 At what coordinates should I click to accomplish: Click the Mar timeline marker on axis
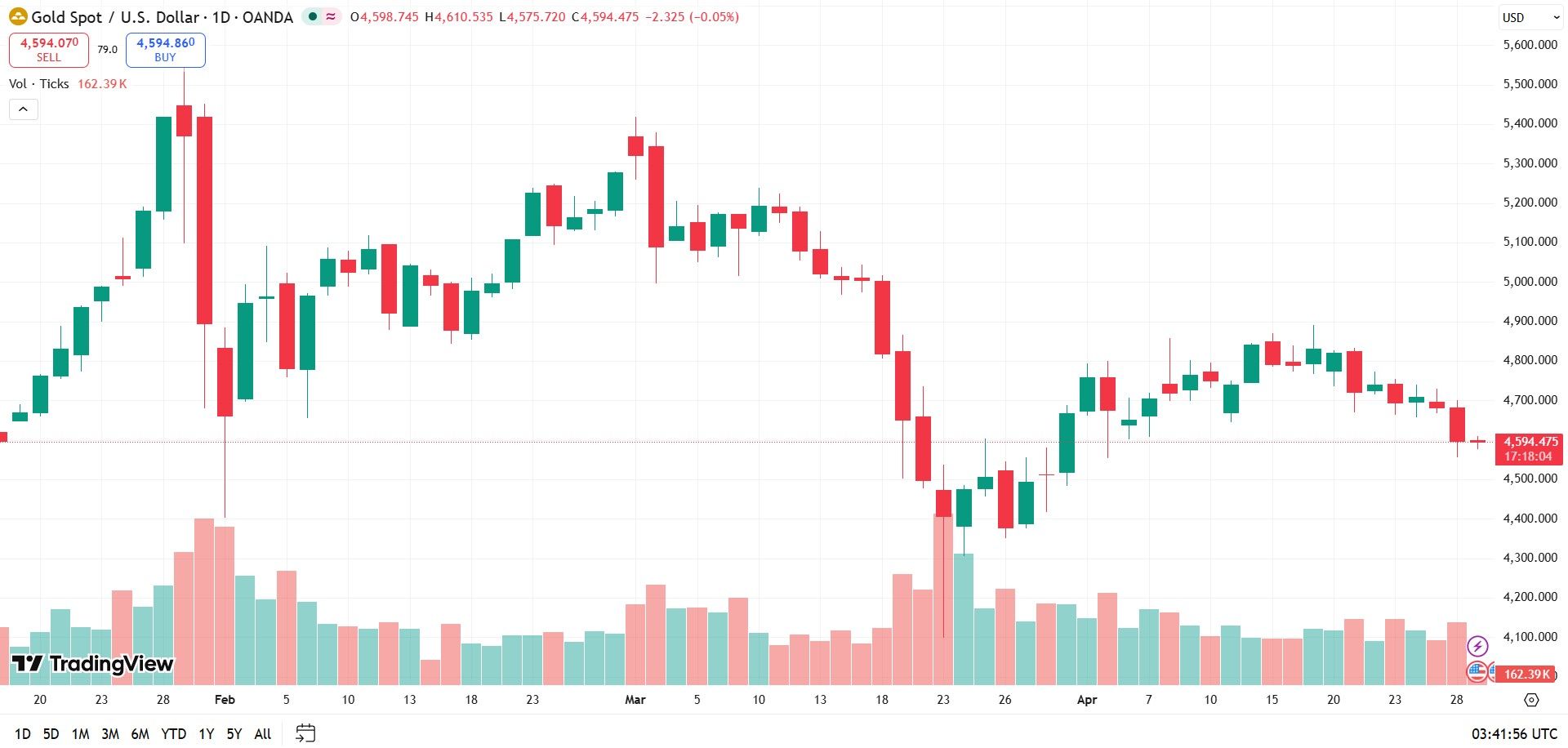(635, 700)
